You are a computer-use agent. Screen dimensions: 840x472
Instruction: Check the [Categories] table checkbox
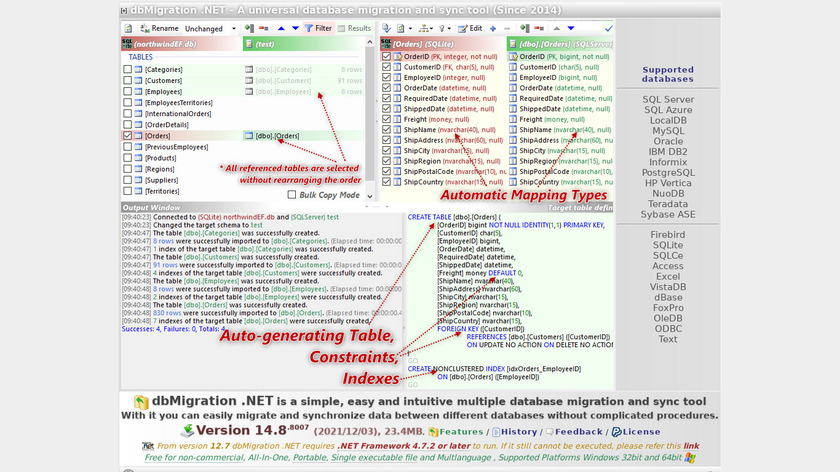[x=128, y=69]
